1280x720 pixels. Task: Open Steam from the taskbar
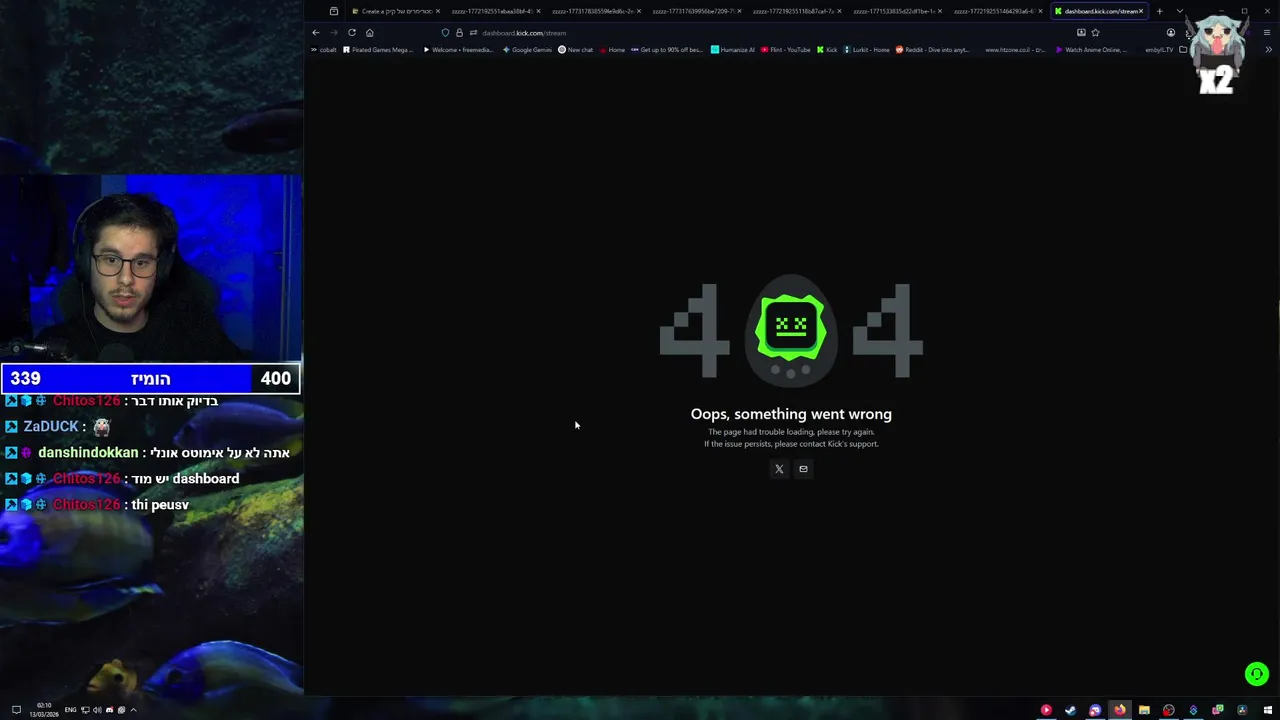[x=1070, y=710]
